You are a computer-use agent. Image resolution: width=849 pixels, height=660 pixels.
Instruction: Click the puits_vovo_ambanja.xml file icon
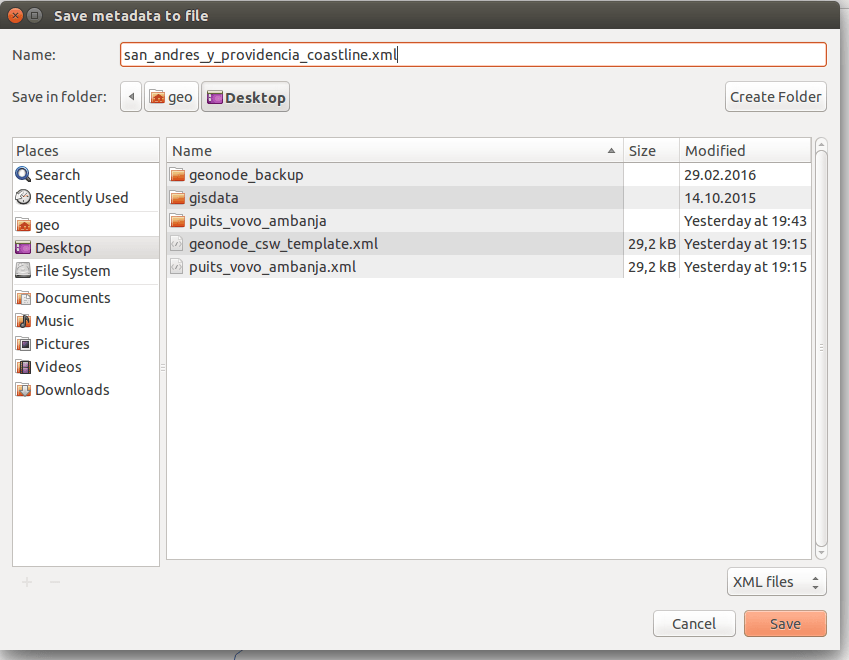pyautogui.click(x=177, y=266)
